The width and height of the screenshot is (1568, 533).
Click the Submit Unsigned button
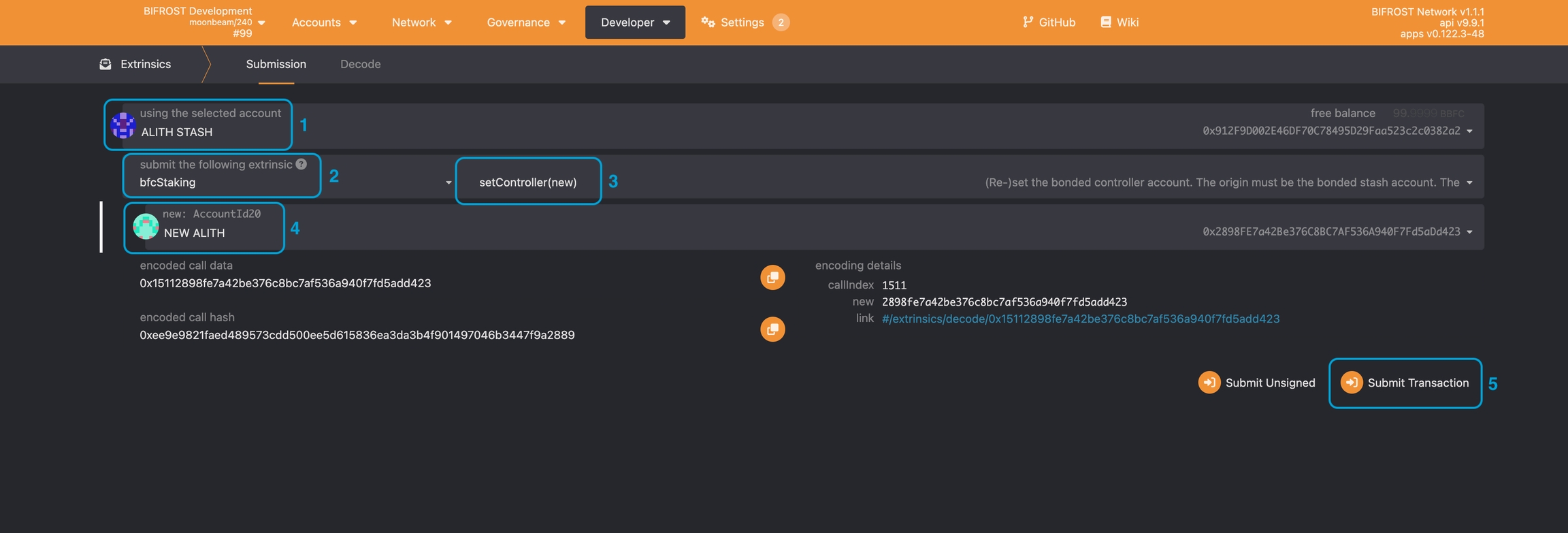tap(1256, 383)
